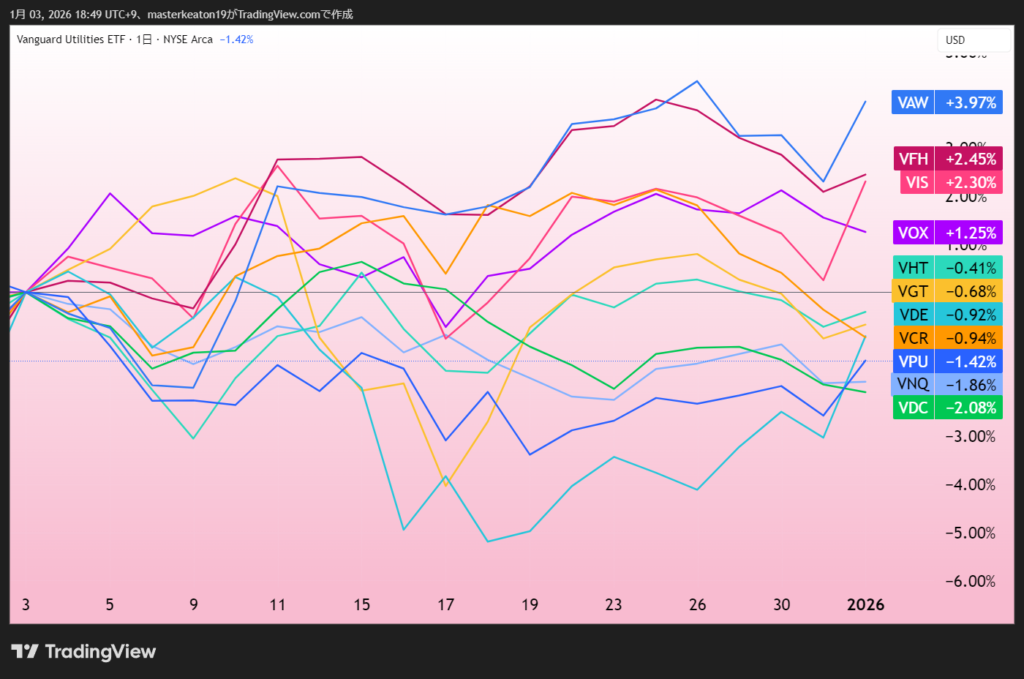Image resolution: width=1024 pixels, height=679 pixels.
Task: Click the TradingView logo icon
Action: click(25, 652)
